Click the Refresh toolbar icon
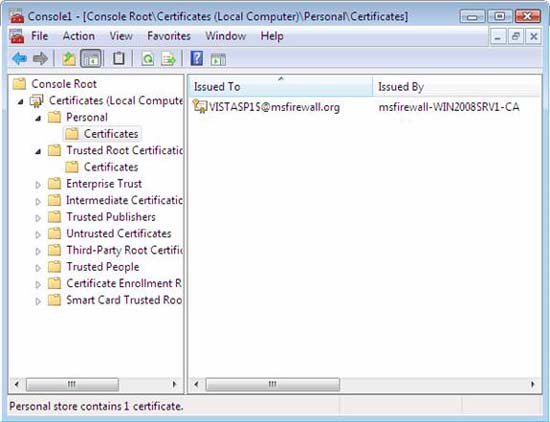 click(x=148, y=59)
